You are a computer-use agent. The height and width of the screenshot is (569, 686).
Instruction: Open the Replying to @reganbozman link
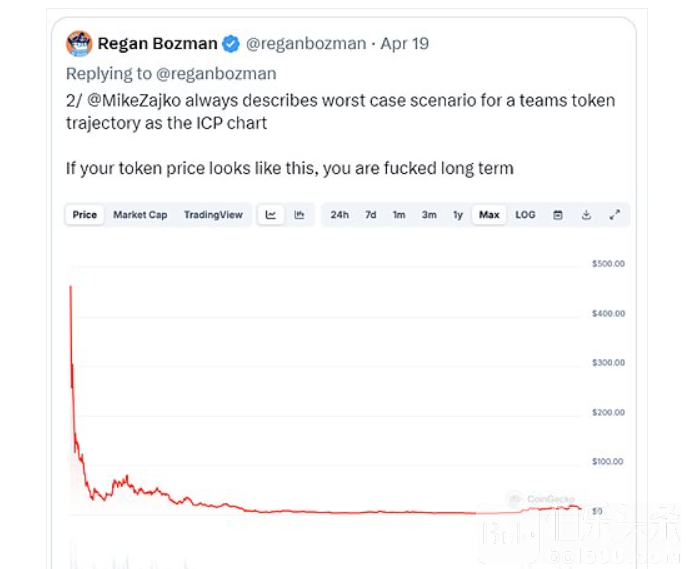[171, 73]
